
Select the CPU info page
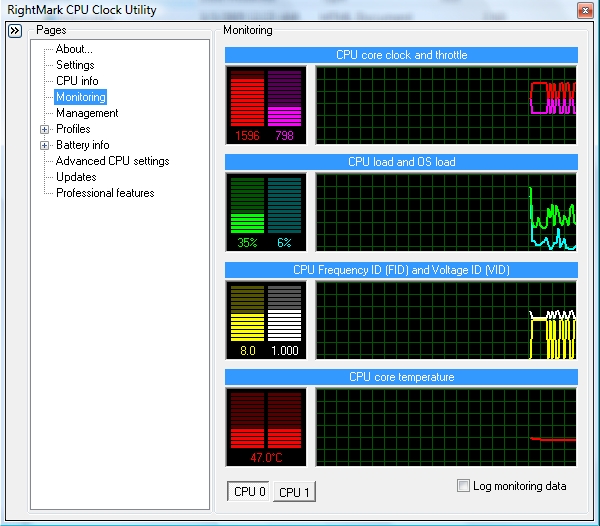point(77,81)
